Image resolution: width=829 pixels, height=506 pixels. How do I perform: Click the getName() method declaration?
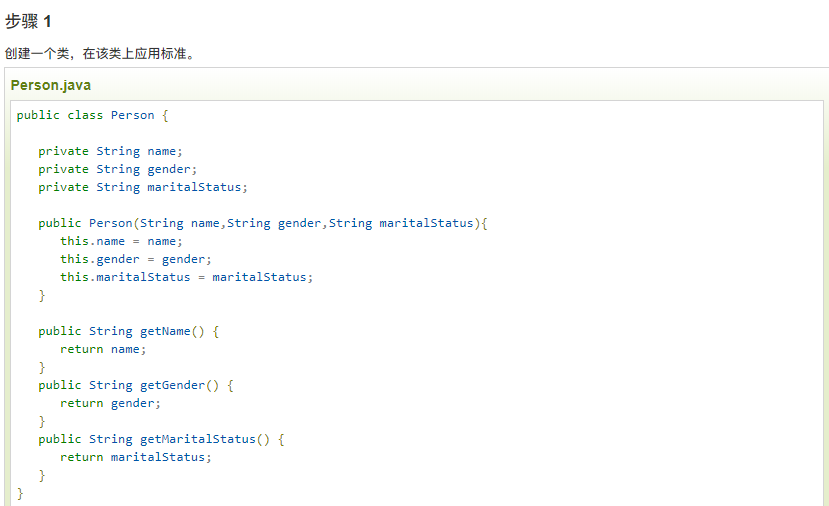[128, 331]
